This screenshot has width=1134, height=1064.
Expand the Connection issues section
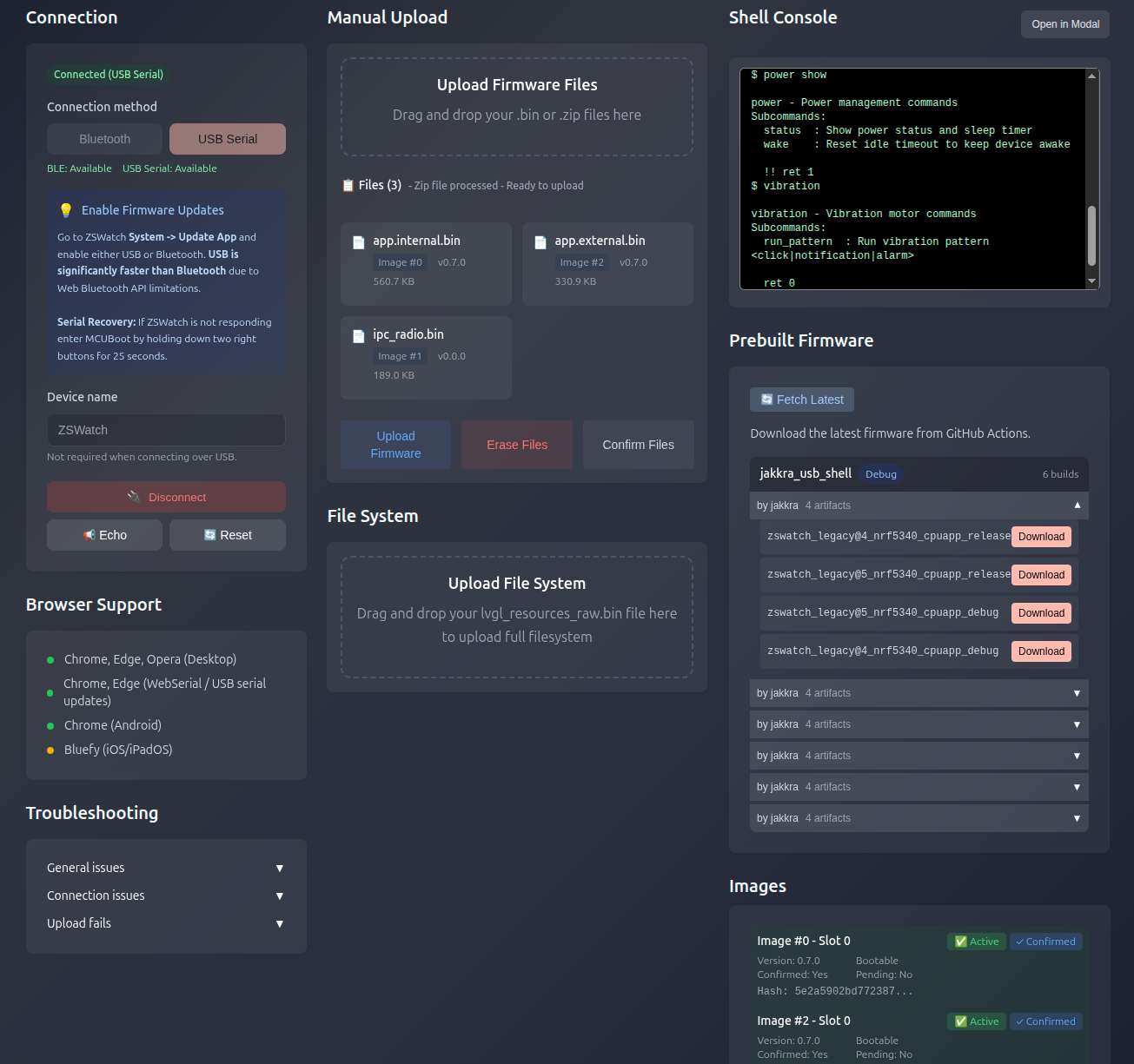(x=164, y=895)
